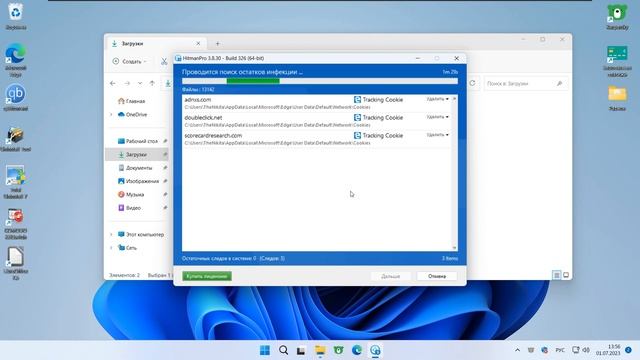Image resolution: width=640 pixels, height=360 pixels.
Task: Show hidden tray icons chevron
Action: point(517,350)
